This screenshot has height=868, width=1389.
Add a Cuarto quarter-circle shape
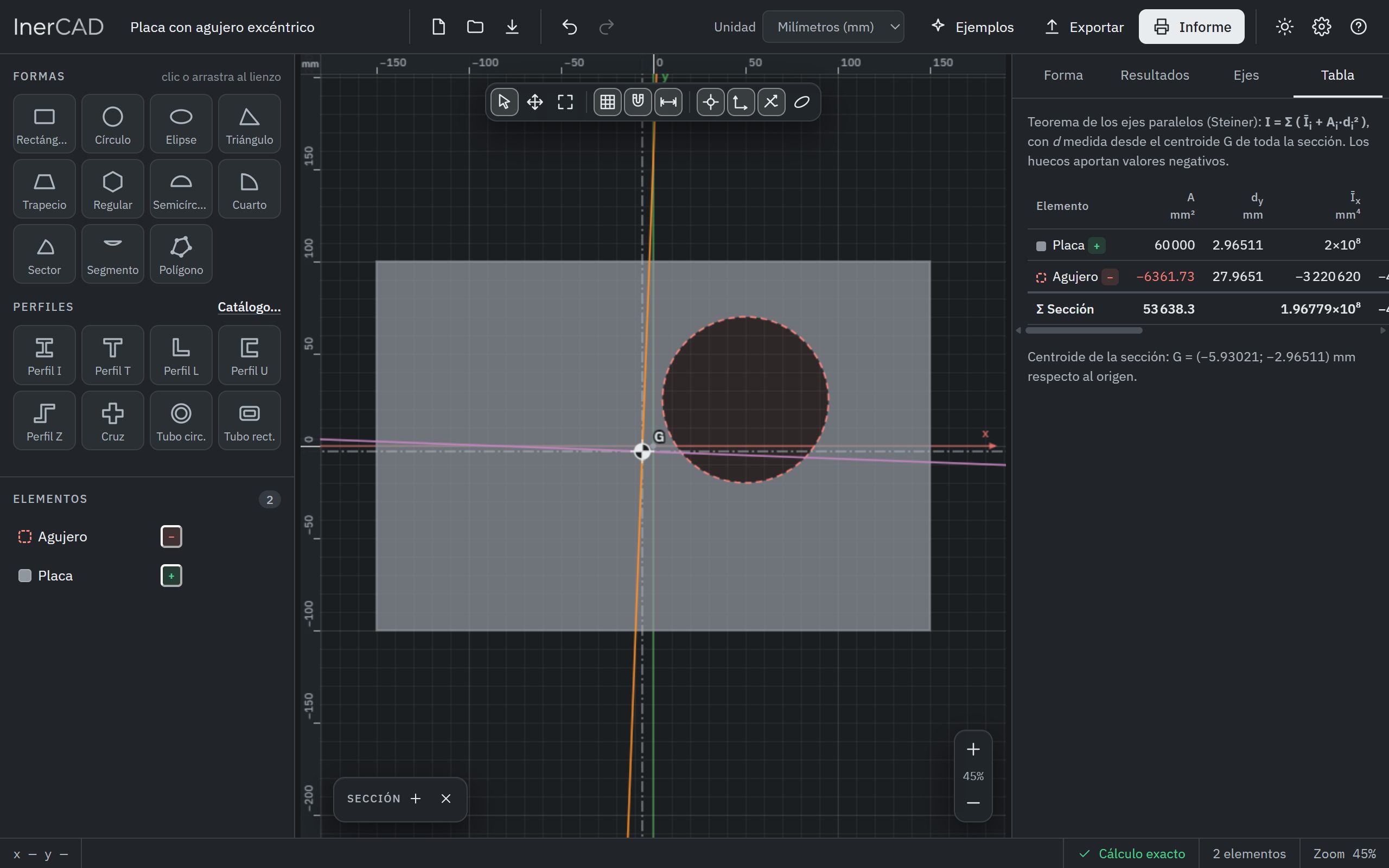pos(249,189)
